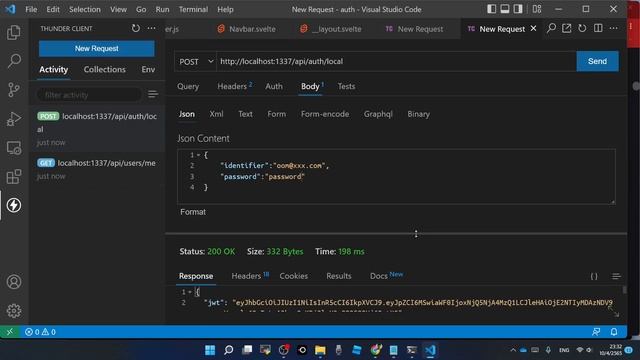Viewport: 640px width, 360px height.
Task: Open the Thunder Client lightning icon
Action: pyautogui.click(x=14, y=205)
